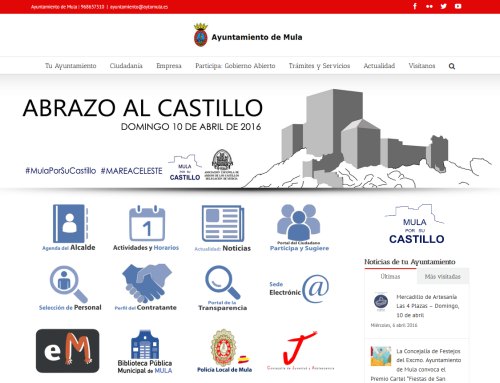The width and height of the screenshot is (500, 383).
Task: Open Tu Ayuntamiento menu
Action: coord(71,66)
